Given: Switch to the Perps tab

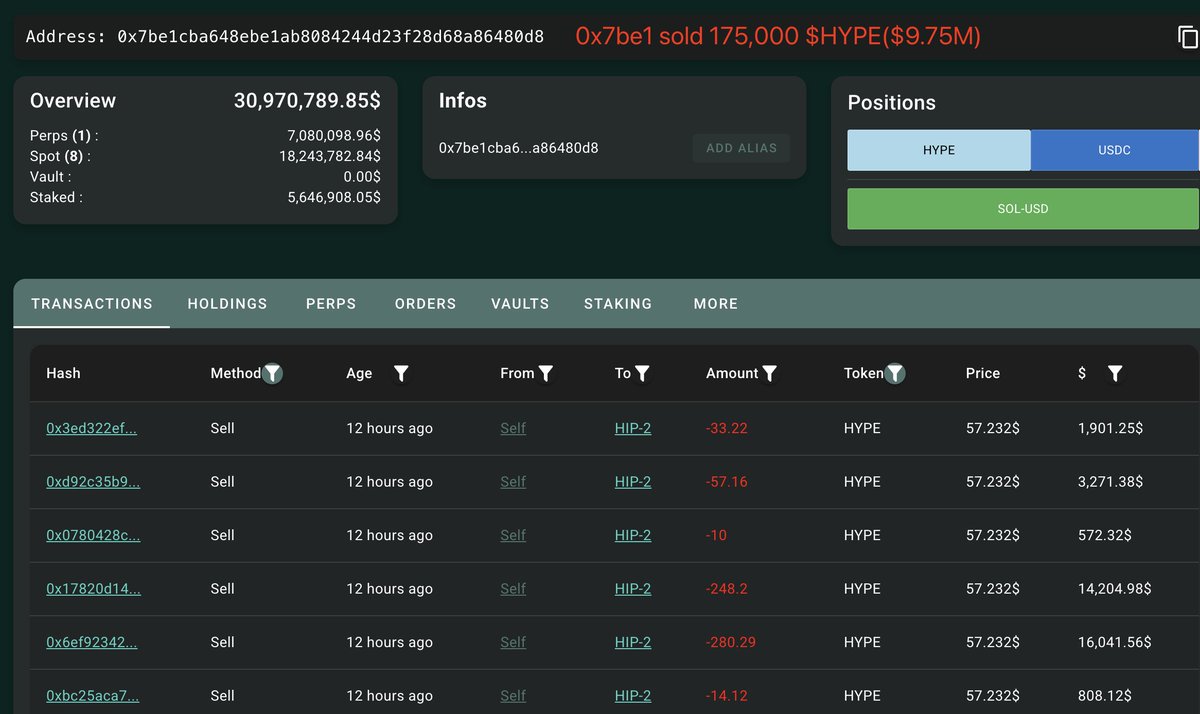Looking at the screenshot, I should pyautogui.click(x=331, y=303).
